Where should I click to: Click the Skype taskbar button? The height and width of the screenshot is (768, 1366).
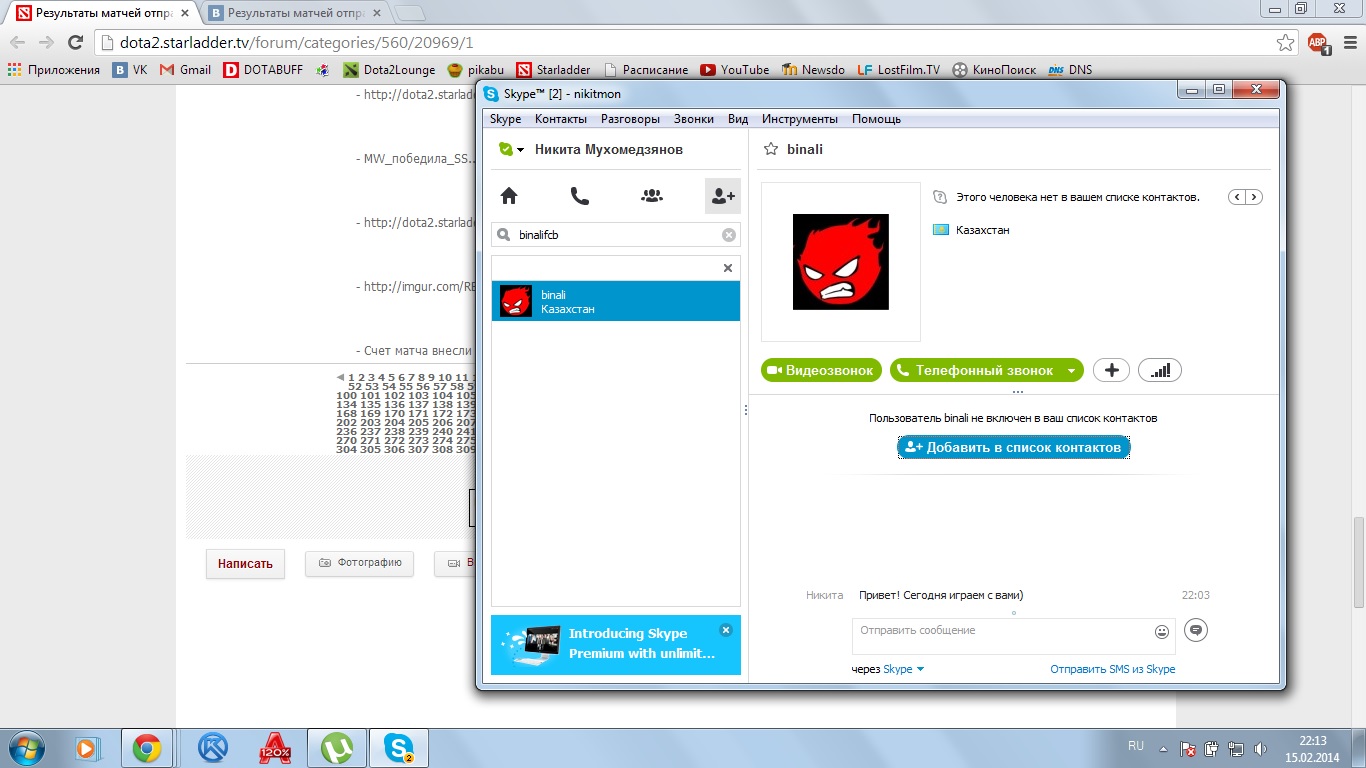pos(399,747)
